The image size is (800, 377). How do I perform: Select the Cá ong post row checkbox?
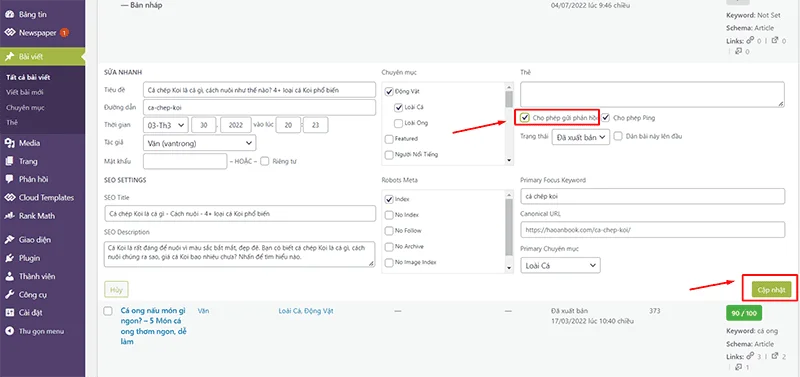[x=108, y=311]
